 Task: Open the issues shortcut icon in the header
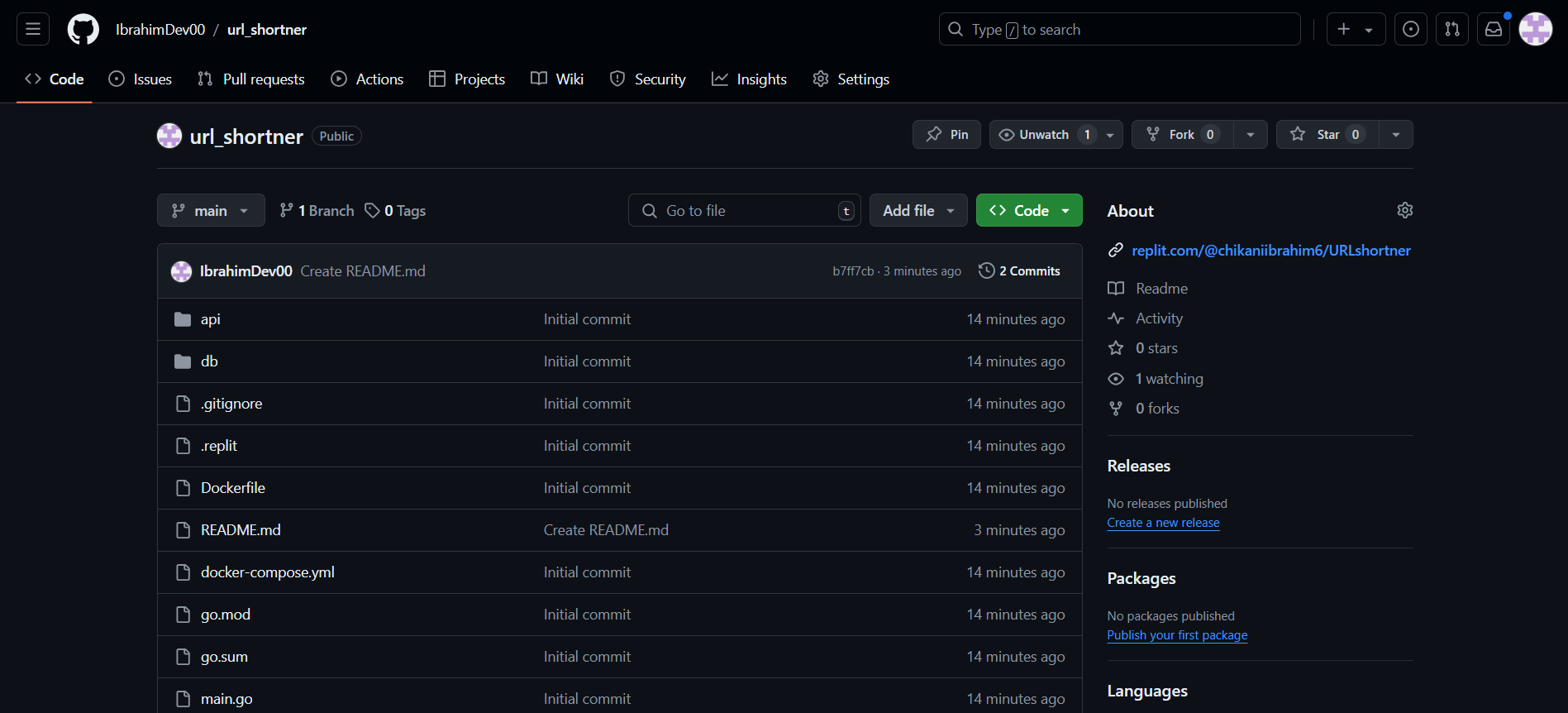[1411, 30]
